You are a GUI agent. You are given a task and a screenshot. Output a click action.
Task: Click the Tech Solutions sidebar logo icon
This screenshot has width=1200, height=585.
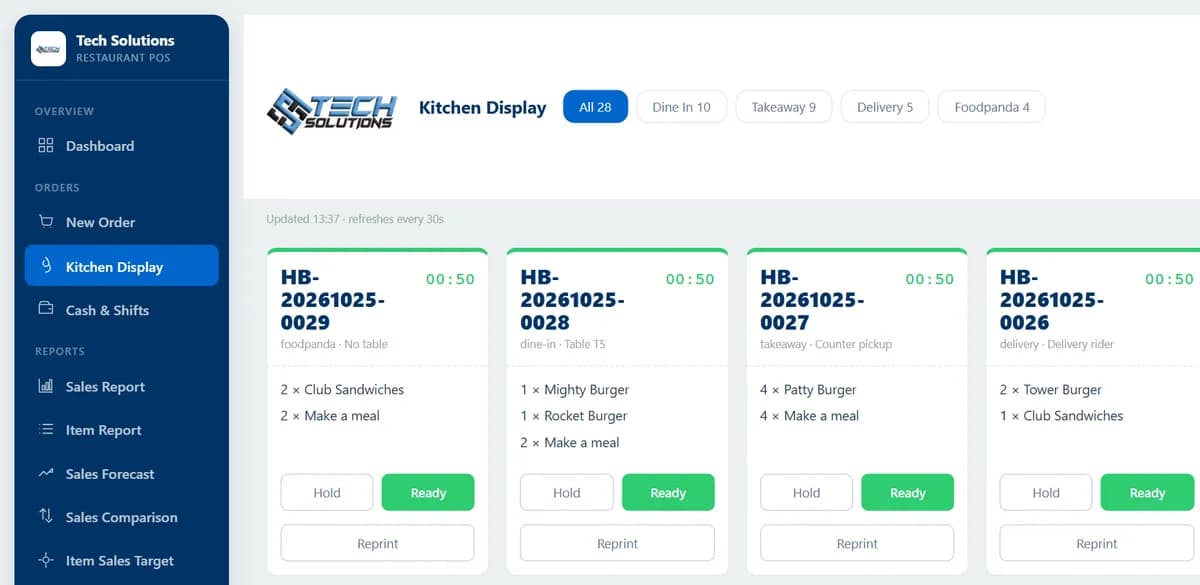(48, 48)
